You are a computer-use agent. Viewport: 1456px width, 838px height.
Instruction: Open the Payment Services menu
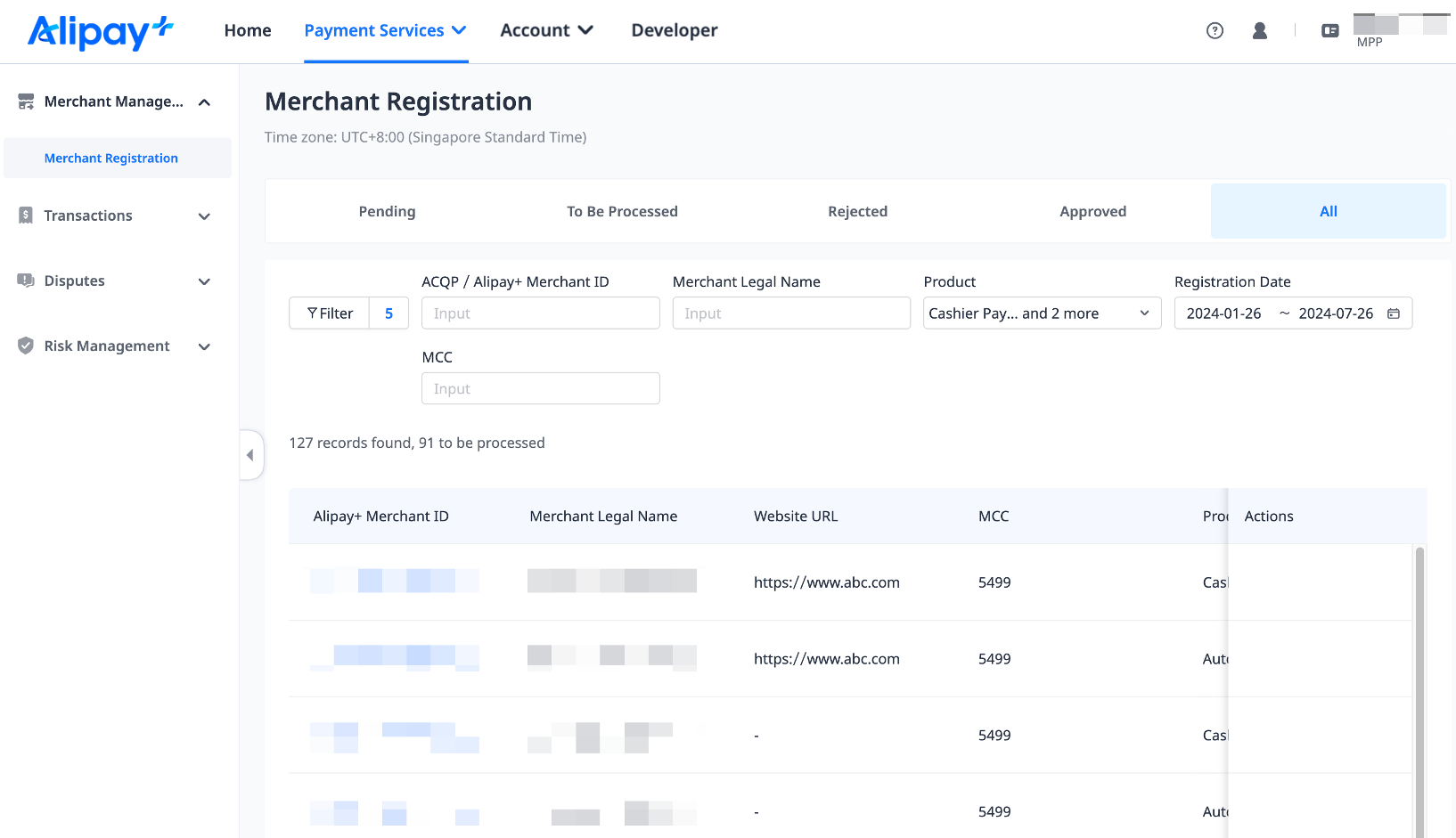click(x=385, y=30)
